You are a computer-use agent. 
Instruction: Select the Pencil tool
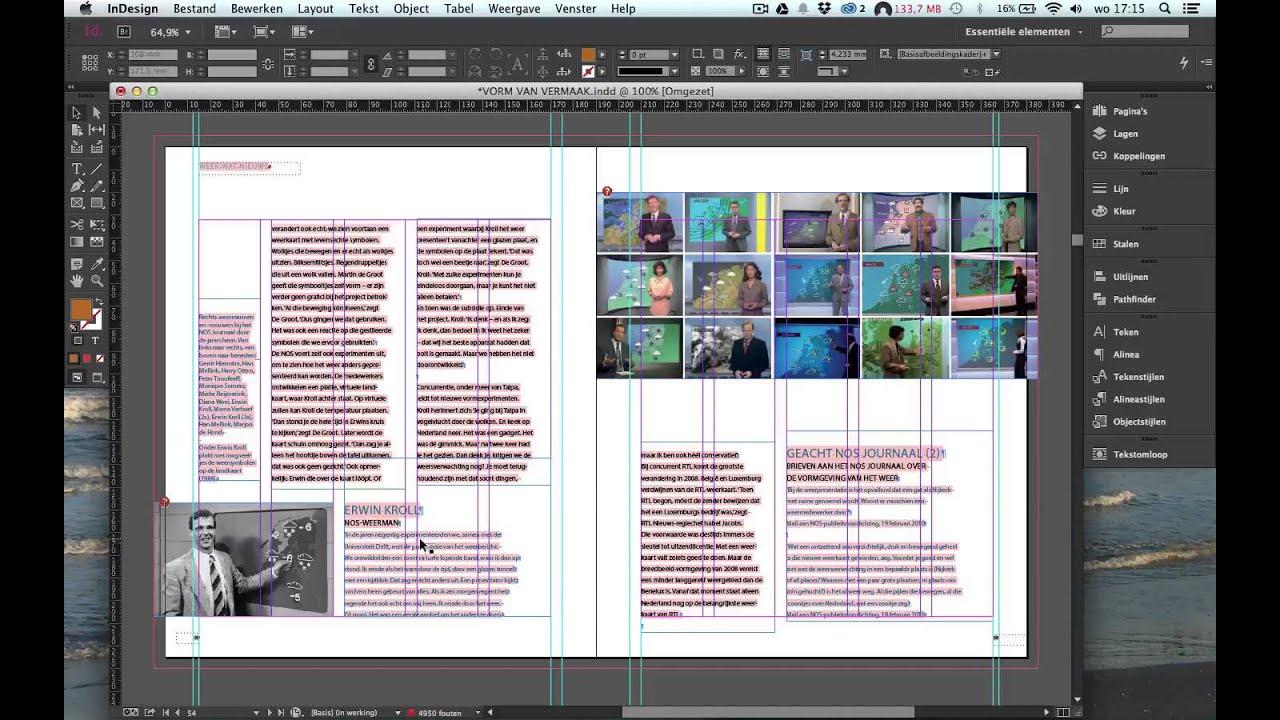click(x=96, y=186)
